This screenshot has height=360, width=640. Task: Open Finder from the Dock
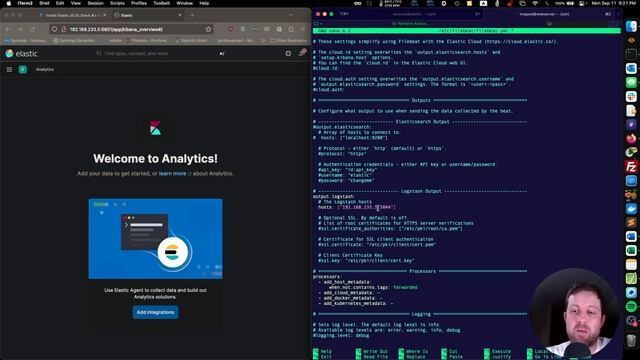631,27
